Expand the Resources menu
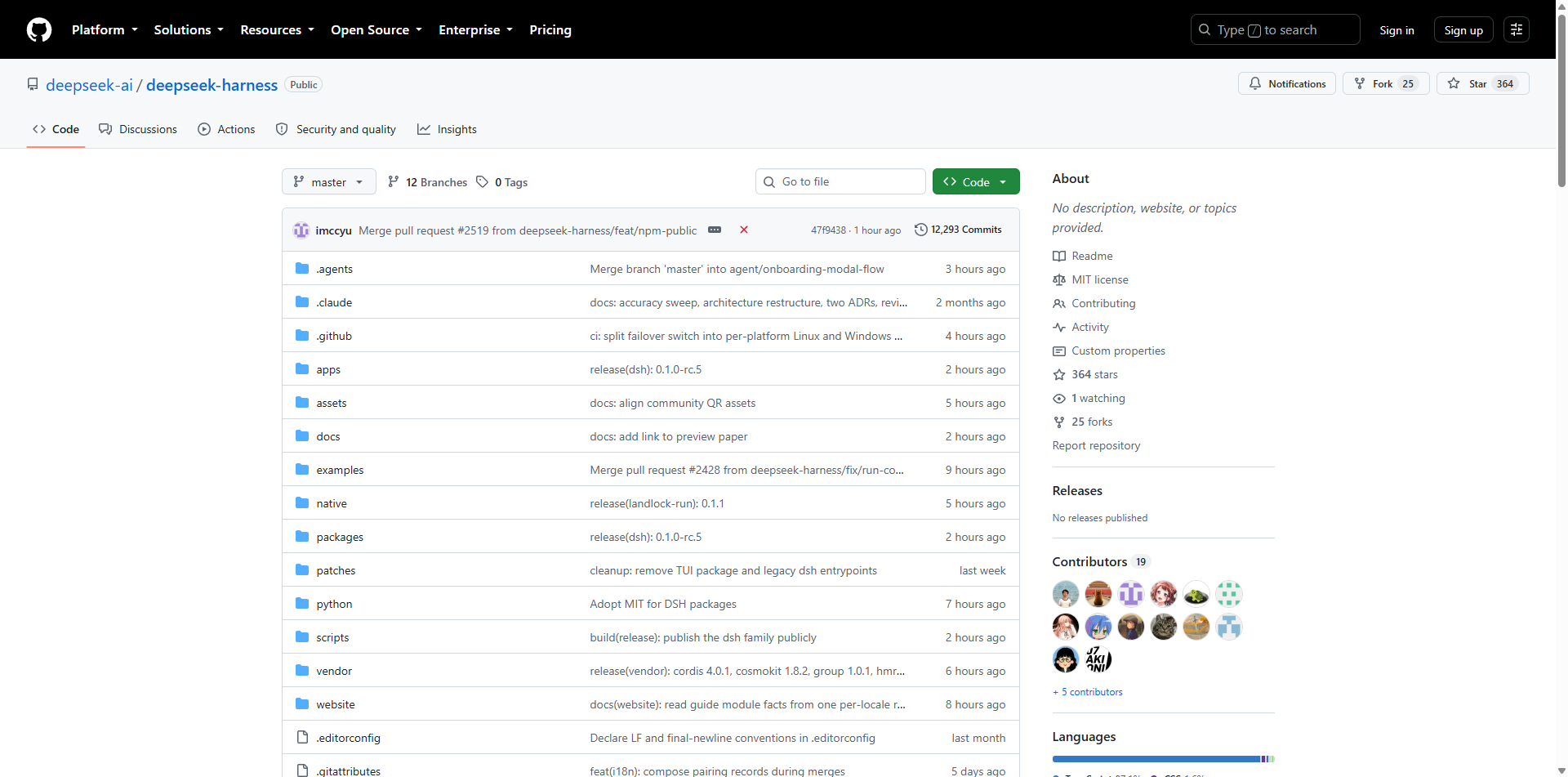 [277, 29]
